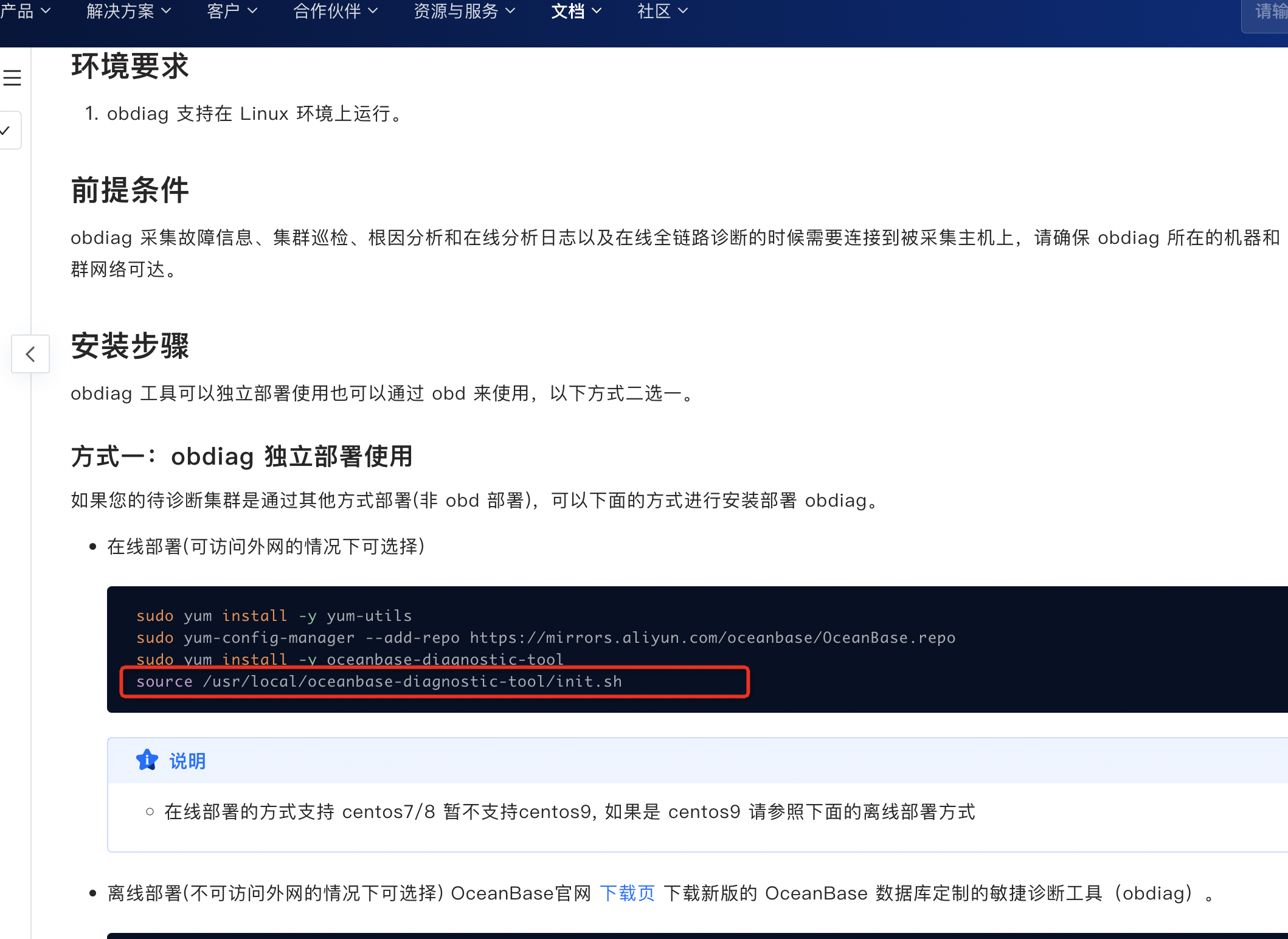Viewport: 1288px width, 939px height.
Task: Click the 'sudo yum install -y oceanbase-diagnostic-tool' line
Action: pos(350,659)
